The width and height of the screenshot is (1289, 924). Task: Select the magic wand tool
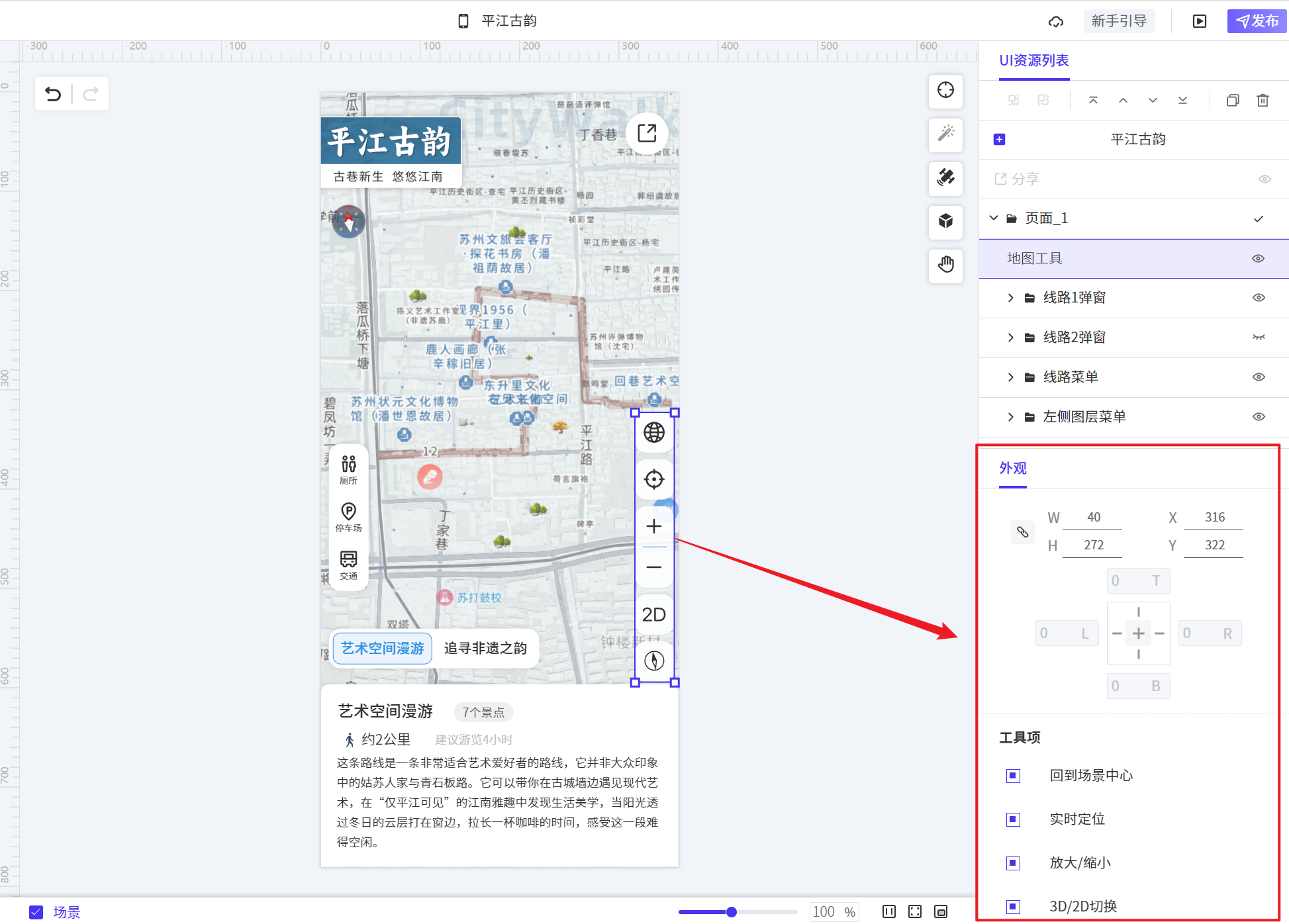pyautogui.click(x=945, y=134)
